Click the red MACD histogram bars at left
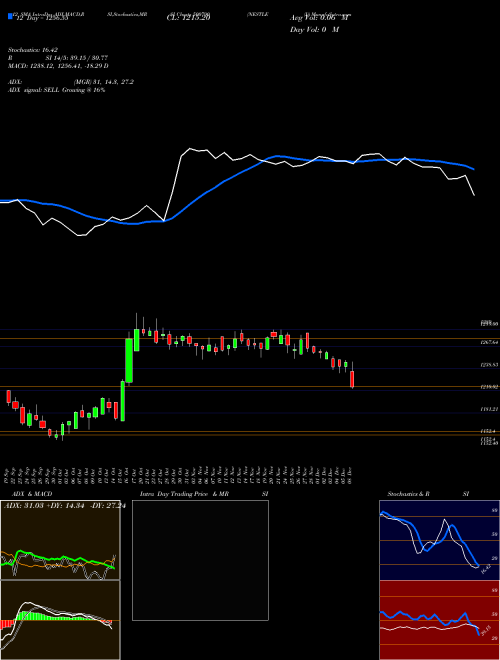 pos(7,625)
